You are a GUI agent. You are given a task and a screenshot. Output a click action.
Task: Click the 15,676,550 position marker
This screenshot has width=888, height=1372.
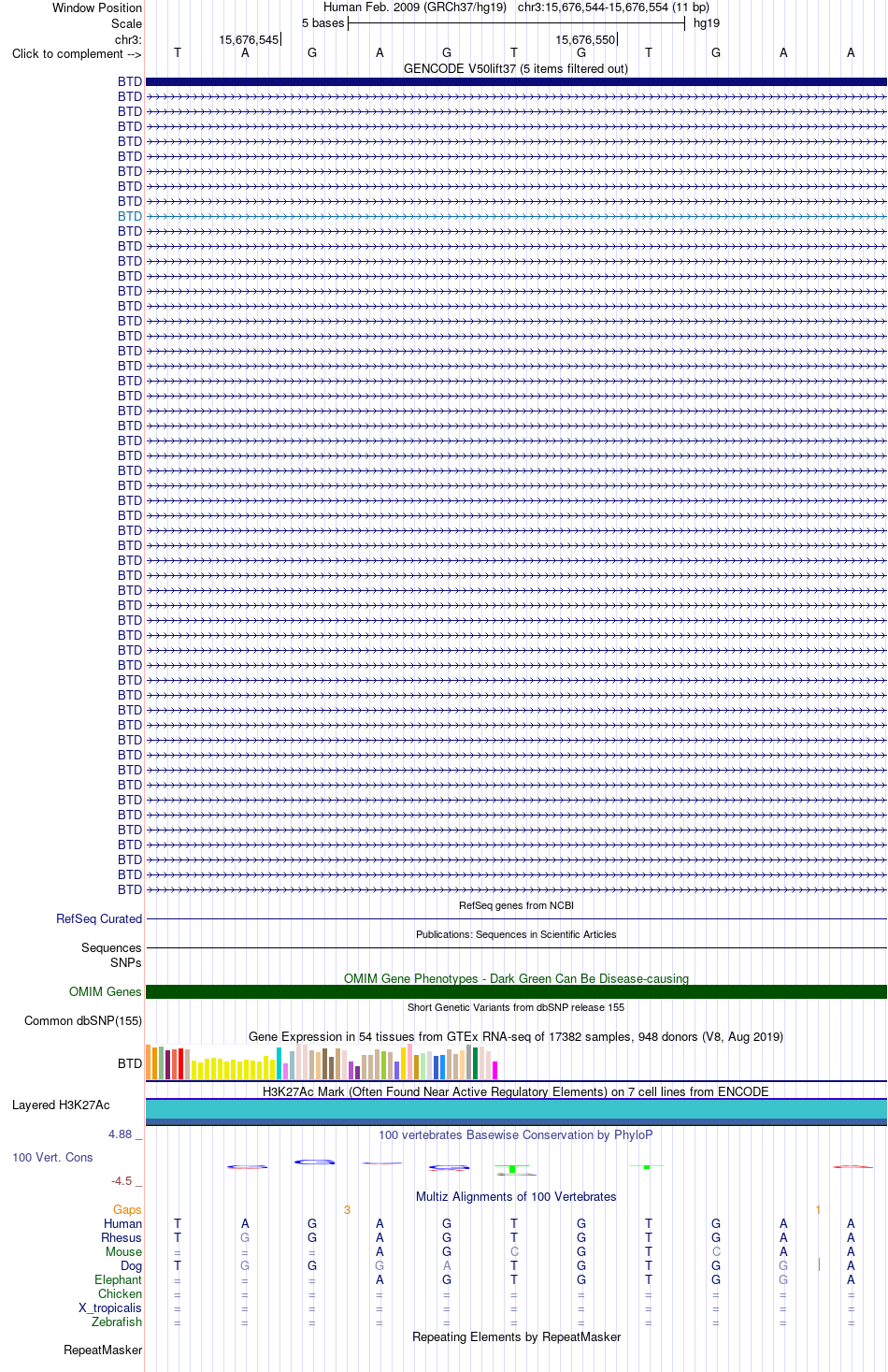point(586,39)
